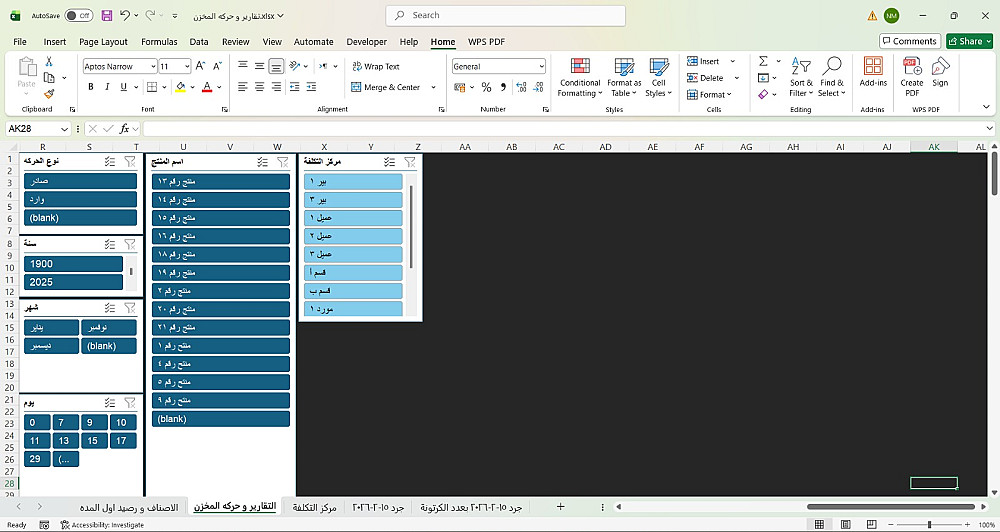Toggle Bold formatting
Image resolution: width=1000 pixels, height=532 pixels.
(90, 87)
